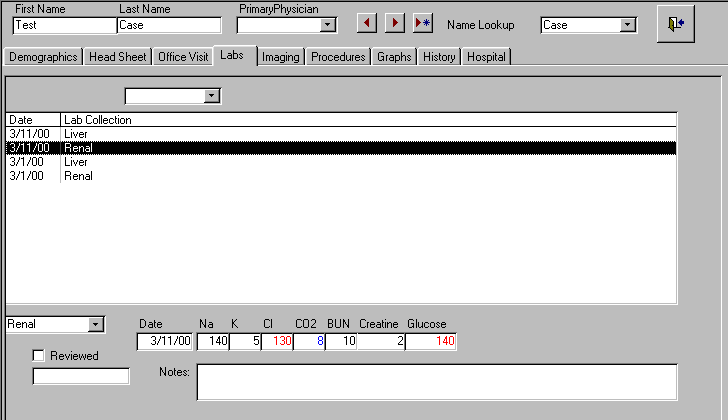Expand the Primary Physician dropdown
This screenshot has width=728, height=420.
click(328, 25)
